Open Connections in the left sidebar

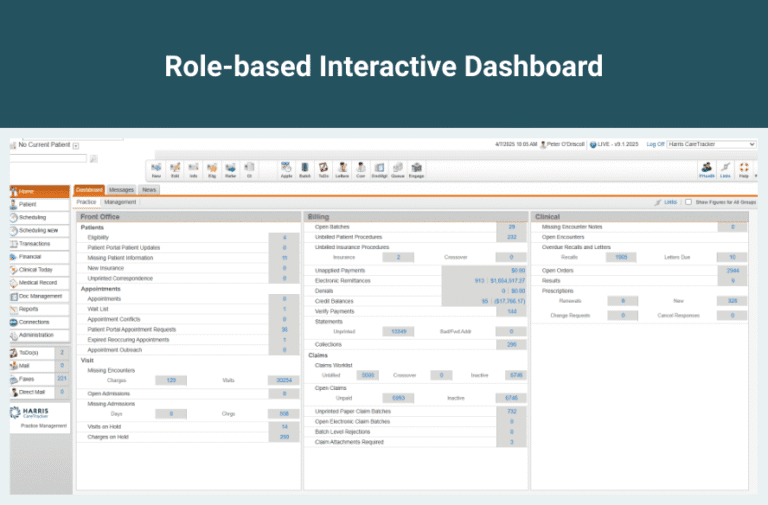(40, 322)
